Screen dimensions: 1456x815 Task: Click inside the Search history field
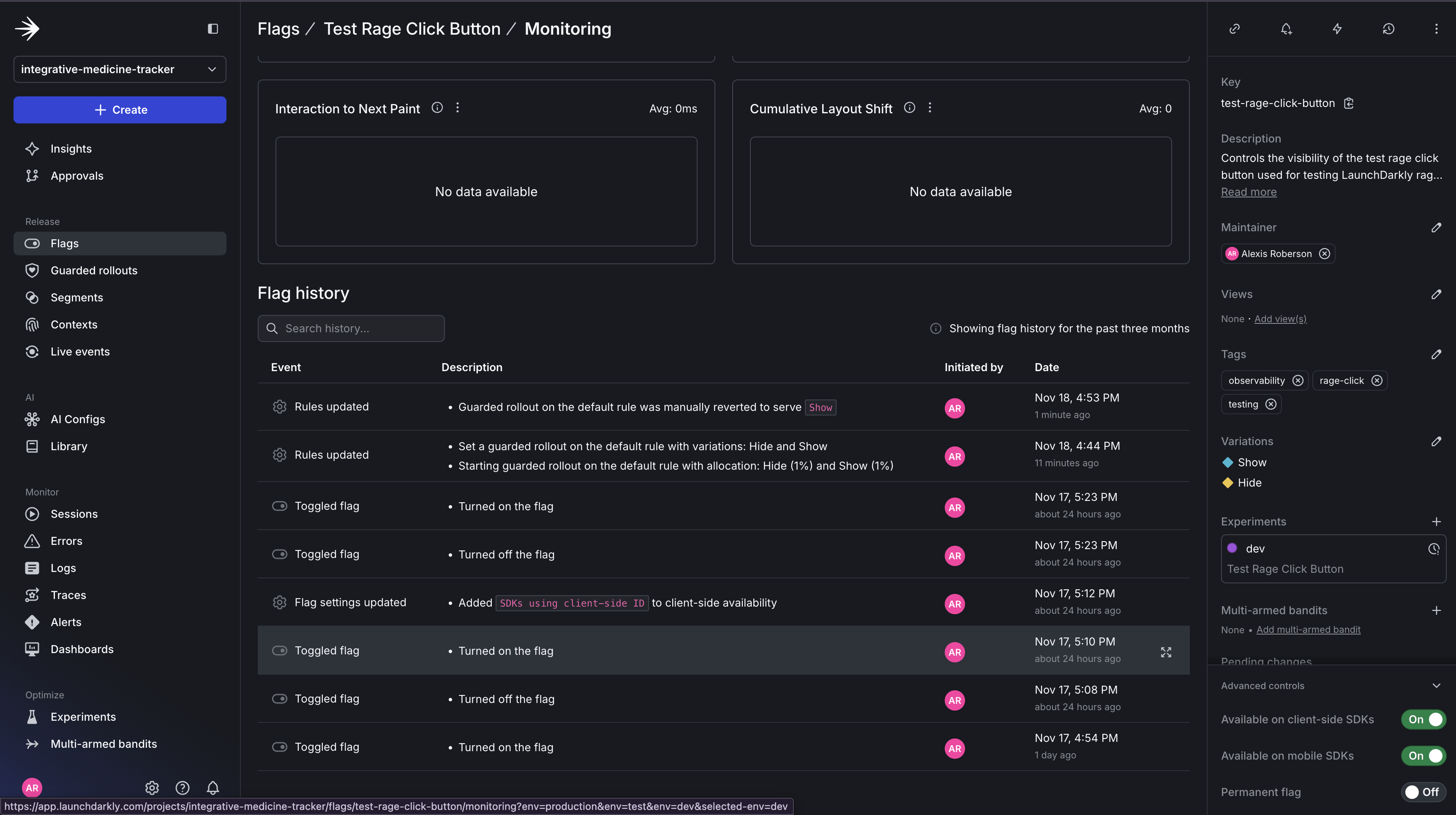pyautogui.click(x=350, y=328)
